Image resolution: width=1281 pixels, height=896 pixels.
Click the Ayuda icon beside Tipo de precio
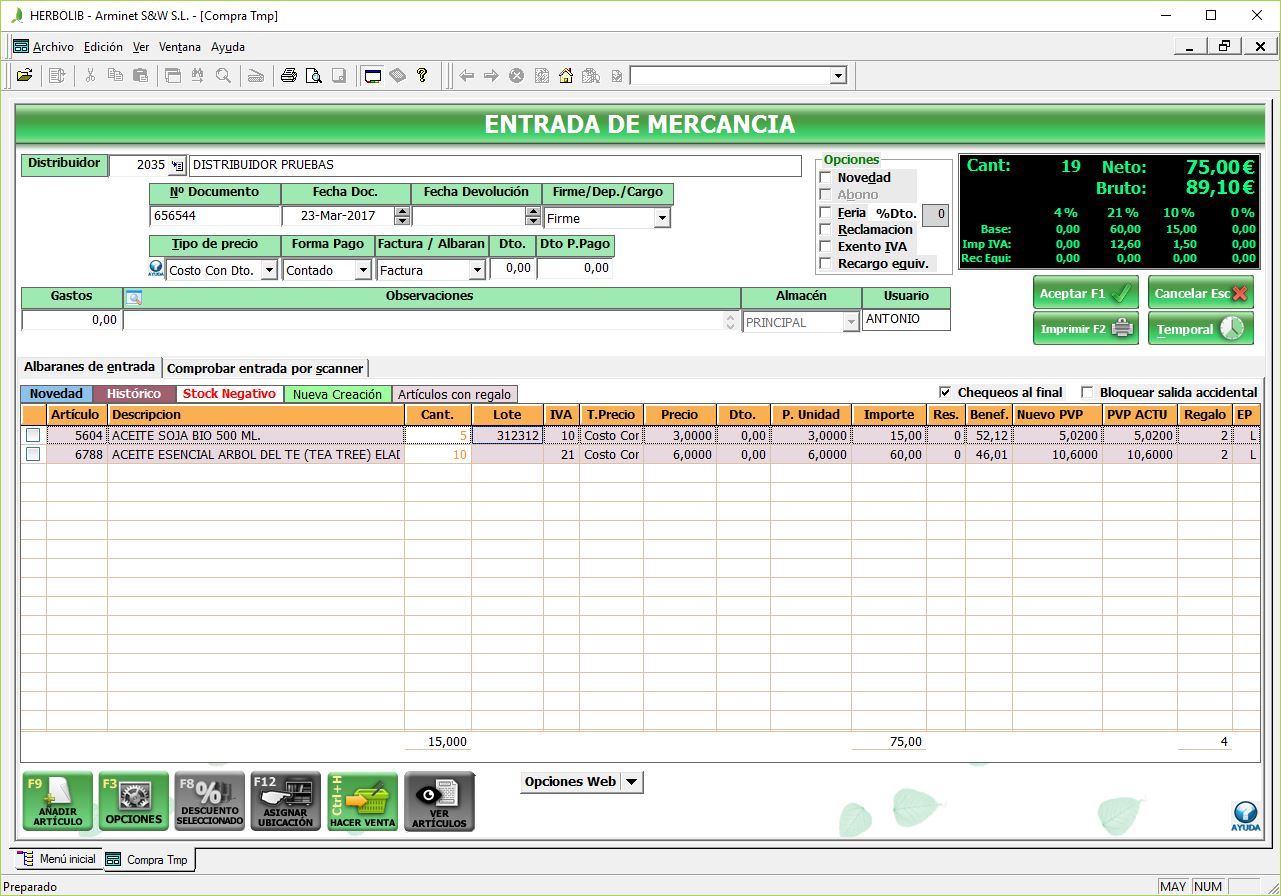point(156,269)
